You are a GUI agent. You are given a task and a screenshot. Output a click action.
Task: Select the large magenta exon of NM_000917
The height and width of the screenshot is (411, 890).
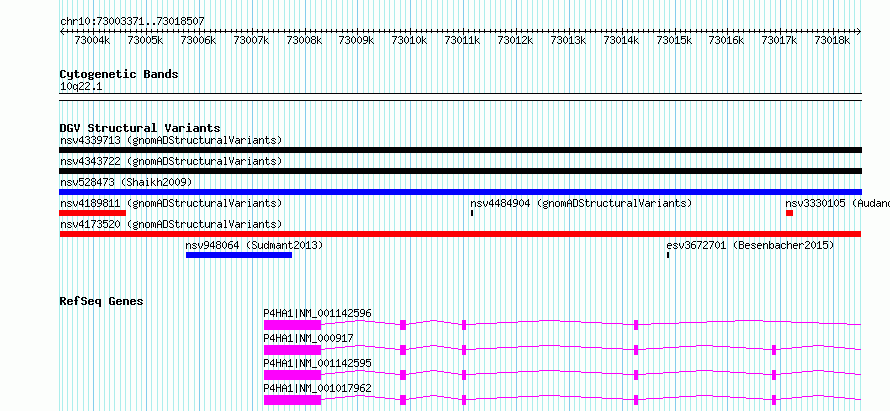pos(292,350)
